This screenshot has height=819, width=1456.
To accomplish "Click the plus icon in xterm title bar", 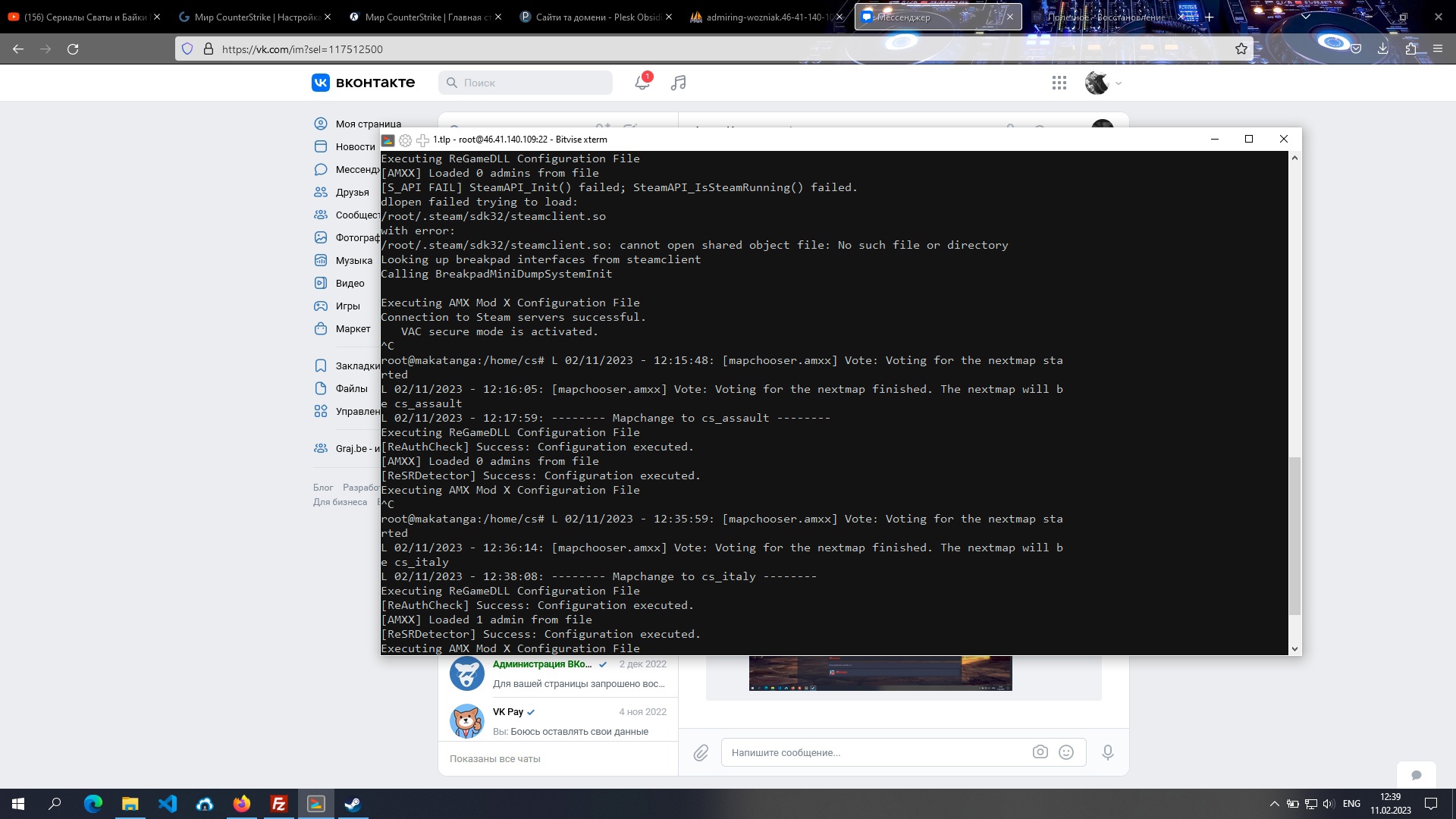I will (422, 140).
